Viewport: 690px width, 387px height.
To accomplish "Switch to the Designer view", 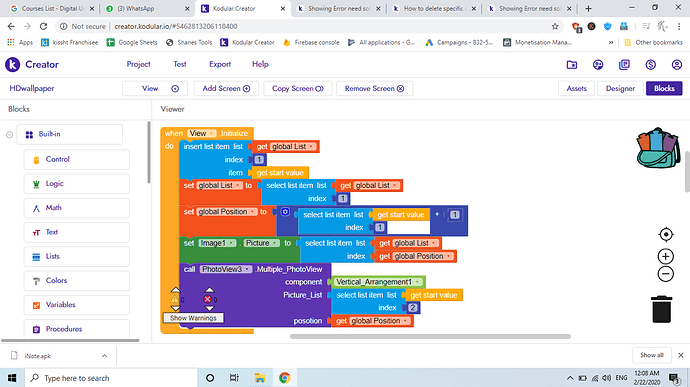I will coord(620,88).
